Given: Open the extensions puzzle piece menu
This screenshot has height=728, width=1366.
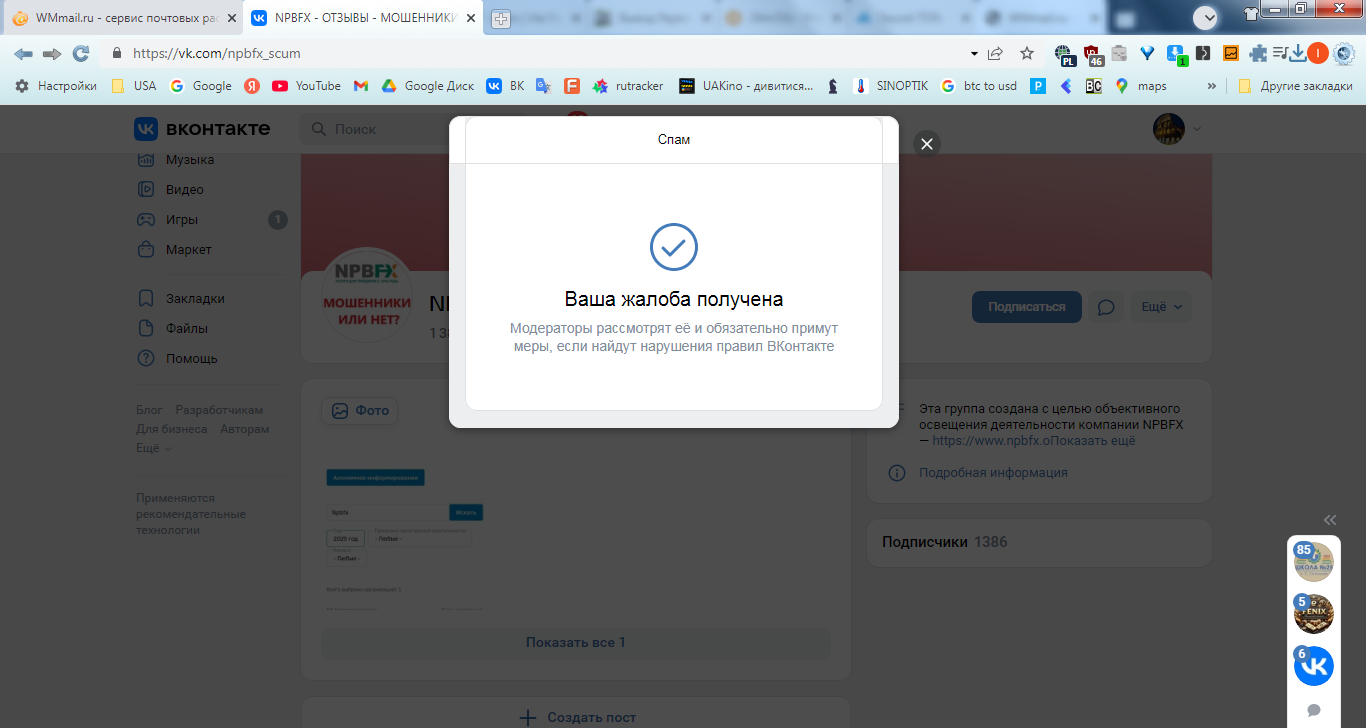Looking at the screenshot, I should point(1258,53).
